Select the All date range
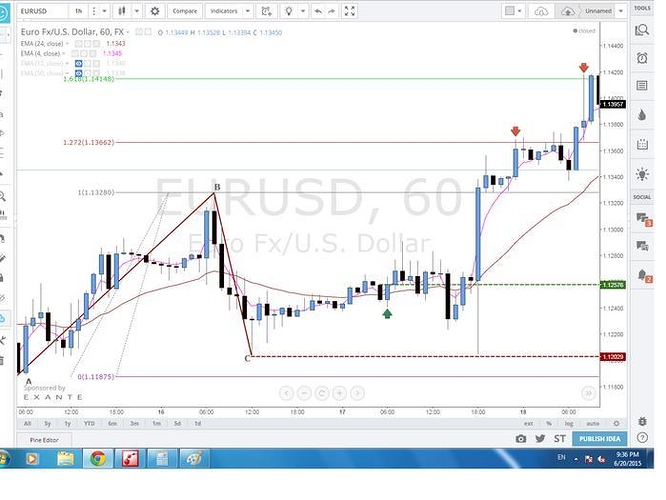The width and height of the screenshot is (666, 500). pyautogui.click(x=27, y=424)
